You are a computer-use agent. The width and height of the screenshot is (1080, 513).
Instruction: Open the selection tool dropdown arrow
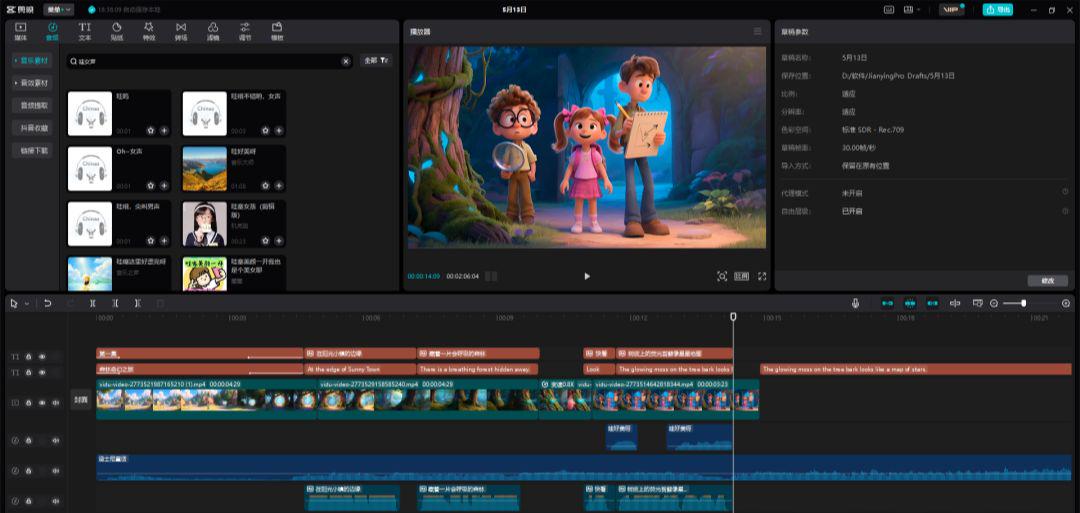(27, 303)
